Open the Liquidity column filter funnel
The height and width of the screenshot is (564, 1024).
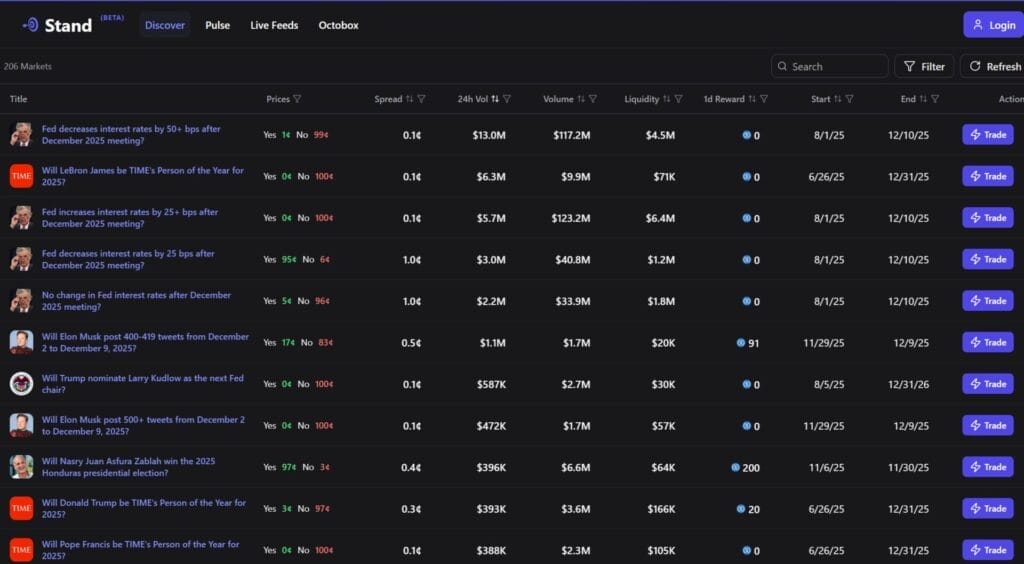(679, 99)
